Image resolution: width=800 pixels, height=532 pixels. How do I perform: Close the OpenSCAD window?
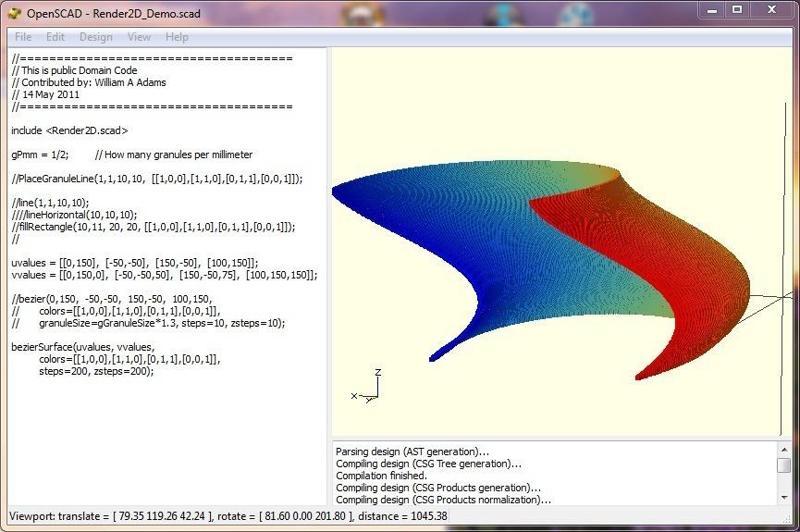pos(771,10)
